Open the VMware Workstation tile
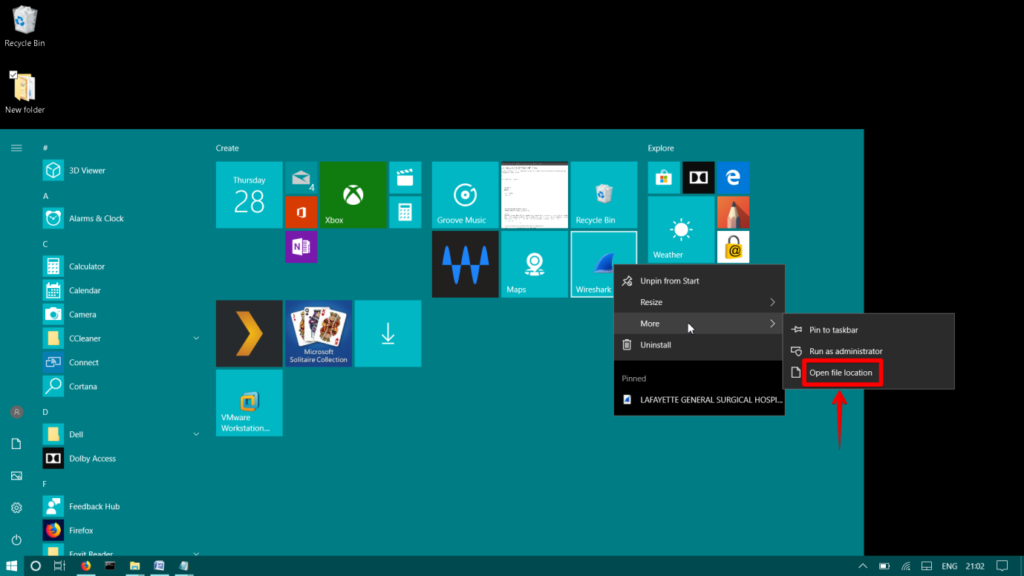This screenshot has width=1024, height=576. [x=249, y=402]
